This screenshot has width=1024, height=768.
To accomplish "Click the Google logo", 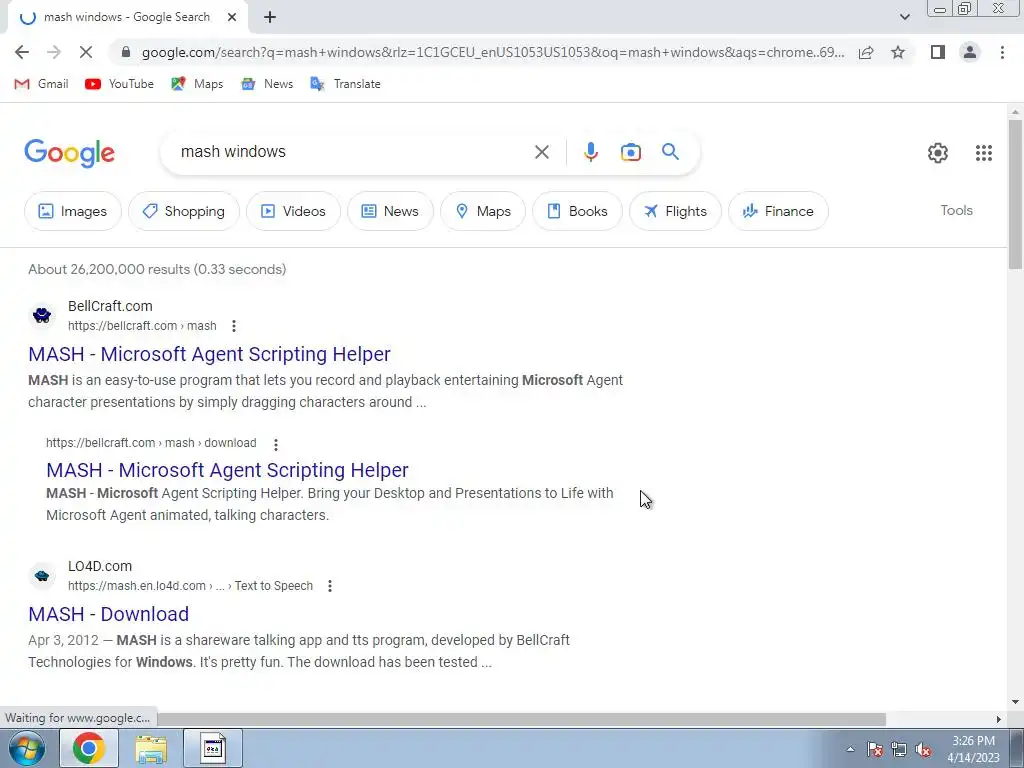I will (70, 153).
